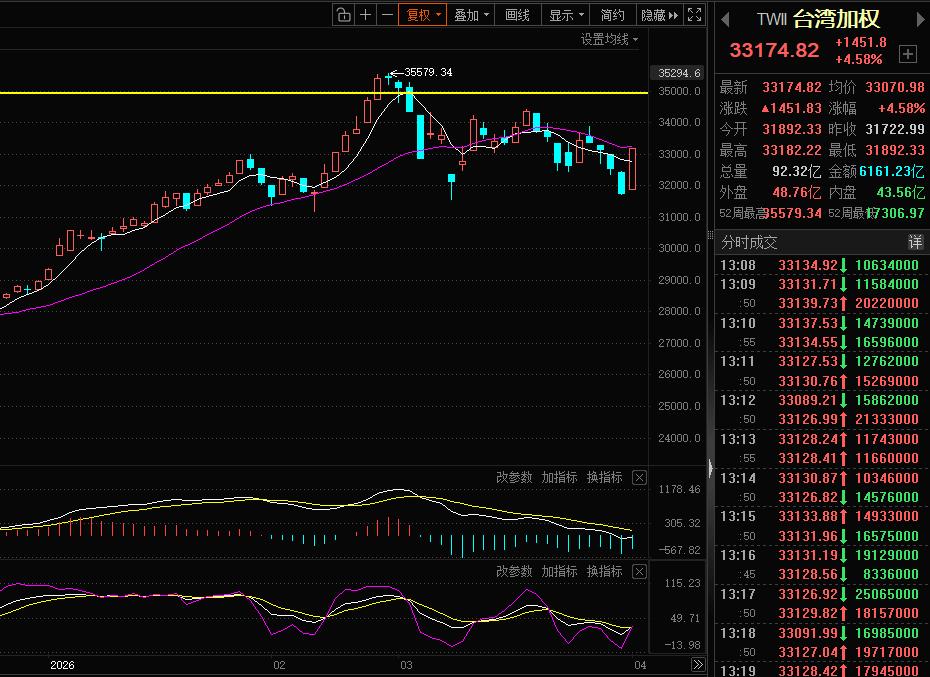Click 换指标 in MACD indicator panel
The width and height of the screenshot is (930, 677).
[x=604, y=477]
